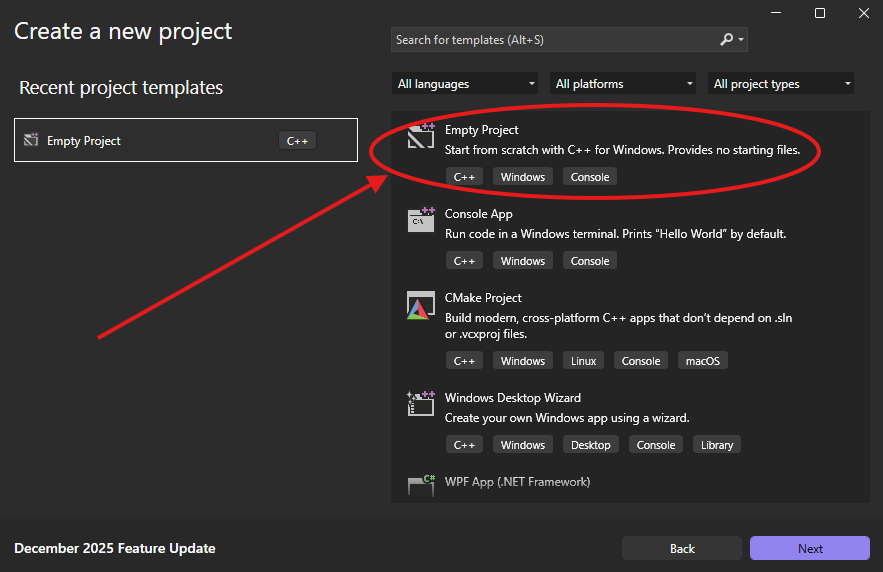This screenshot has height=572, width=883.
Task: Select the Empty Project template title
Action: pyautogui.click(x=481, y=130)
